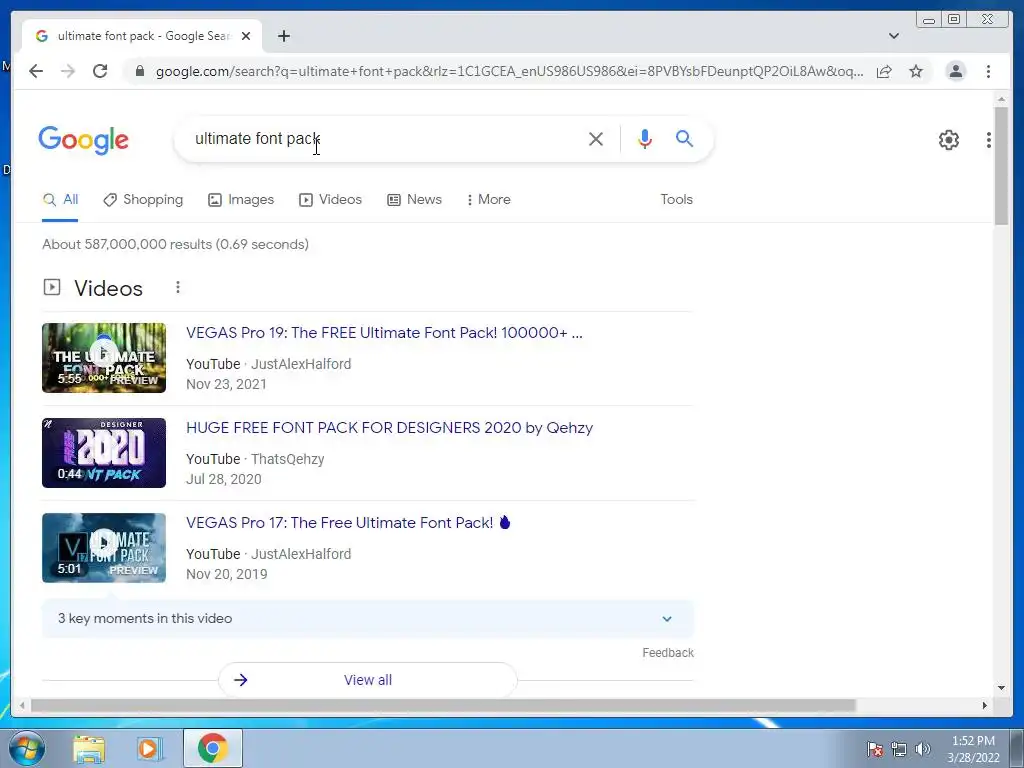The height and width of the screenshot is (768, 1024).
Task: Share this page via the share icon
Action: (884, 71)
